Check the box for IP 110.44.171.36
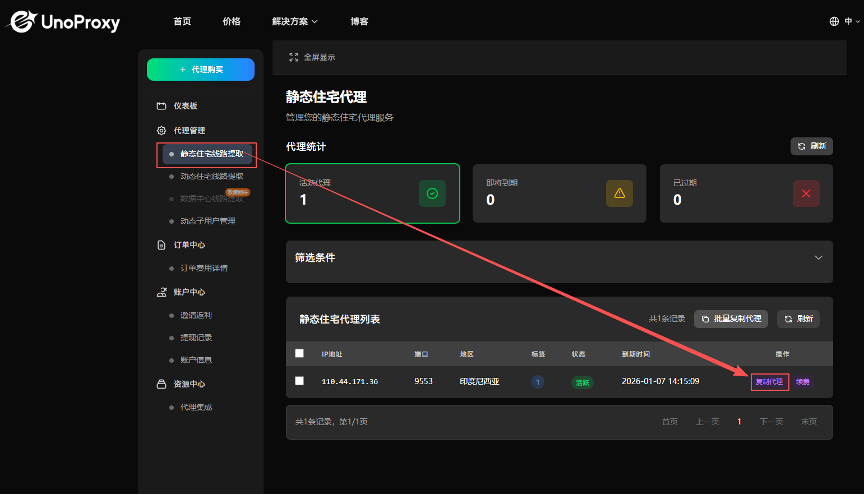 point(299,381)
